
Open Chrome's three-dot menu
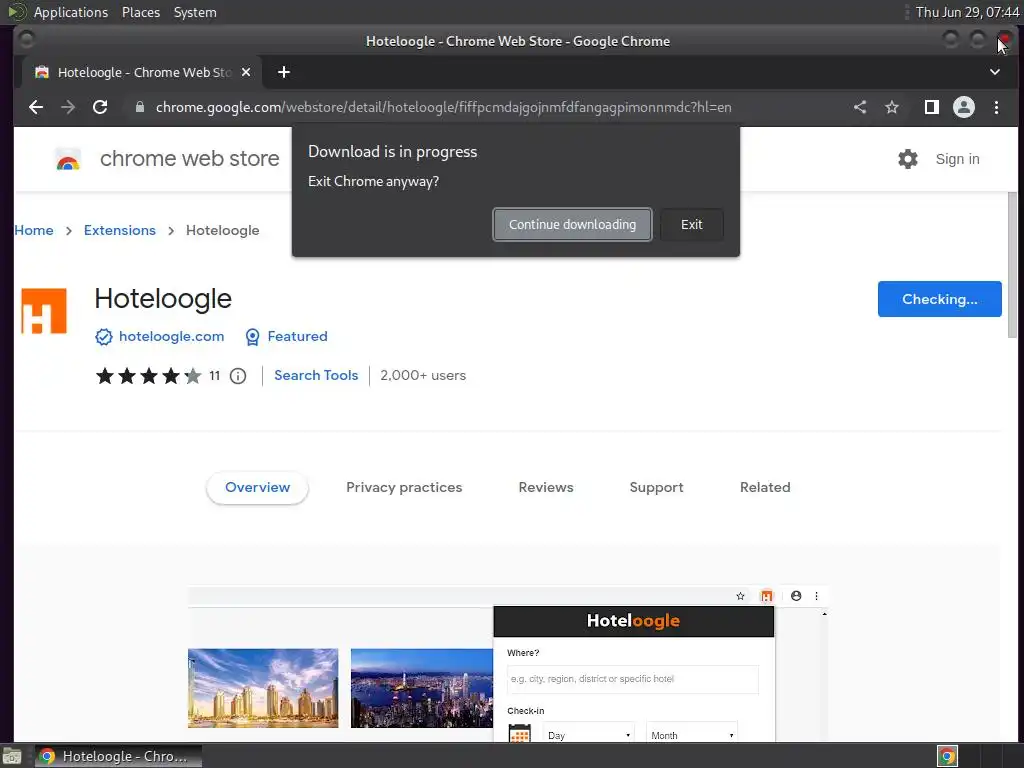click(997, 107)
